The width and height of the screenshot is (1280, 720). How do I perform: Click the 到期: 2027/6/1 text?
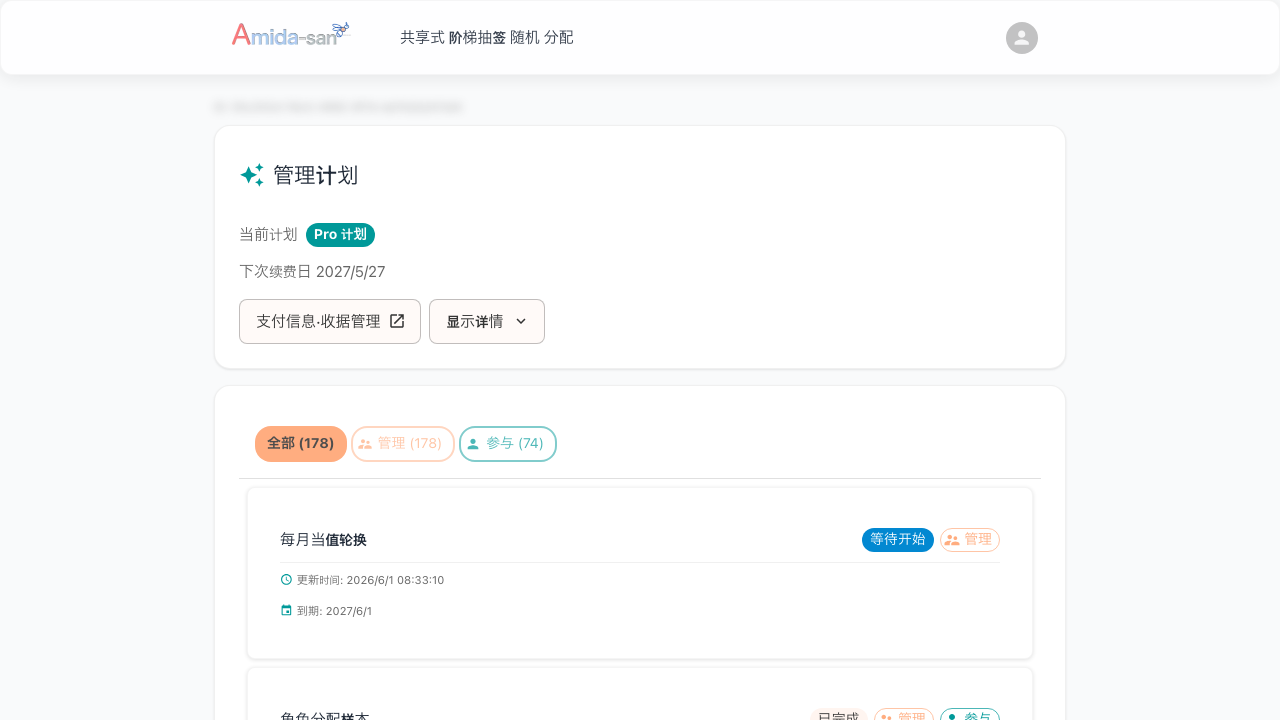pyautogui.click(x=334, y=611)
